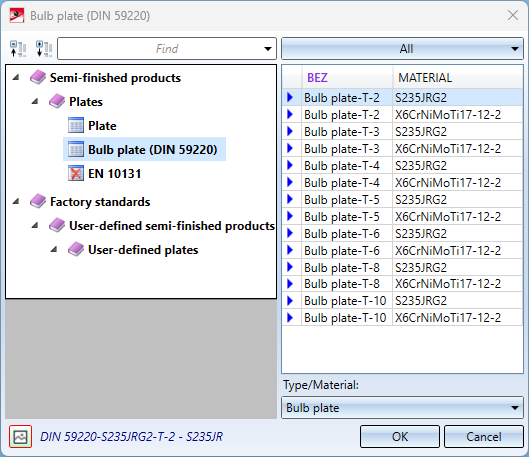Confirm with the OK button
Image resolution: width=529 pixels, height=457 pixels.
tap(400, 437)
